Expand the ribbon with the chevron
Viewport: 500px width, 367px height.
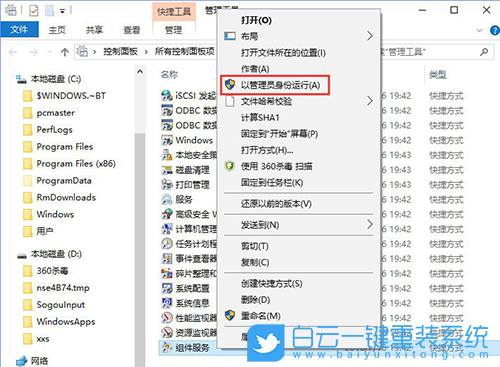pos(480,30)
